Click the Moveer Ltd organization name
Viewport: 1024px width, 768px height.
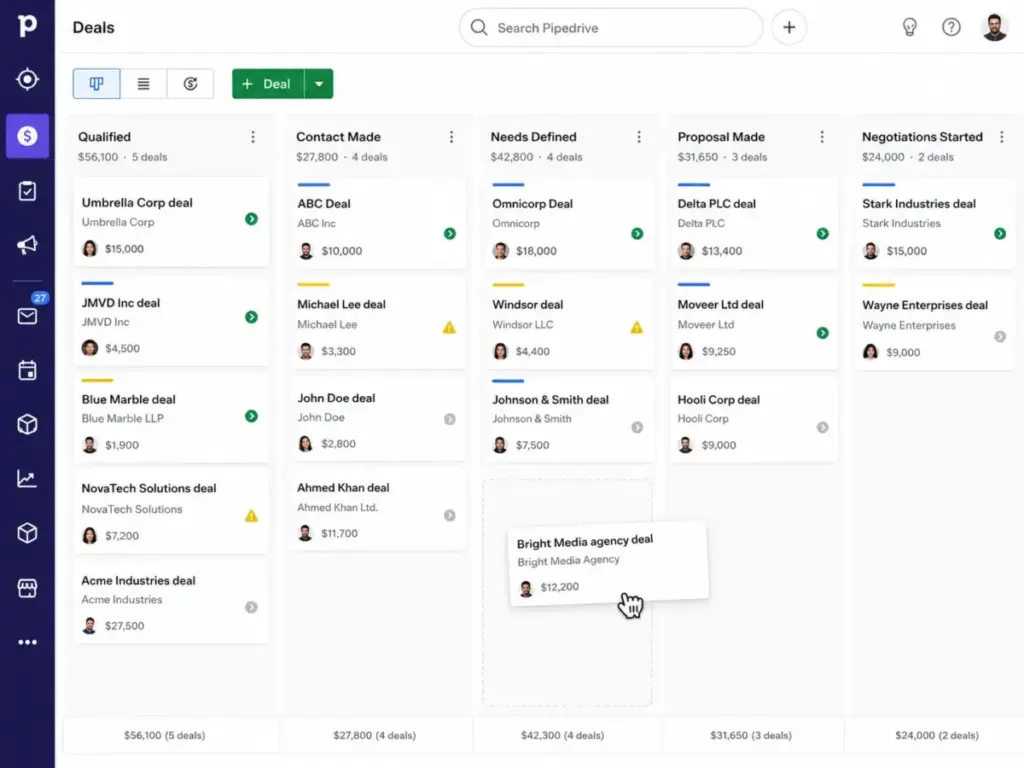pyautogui.click(x=706, y=325)
